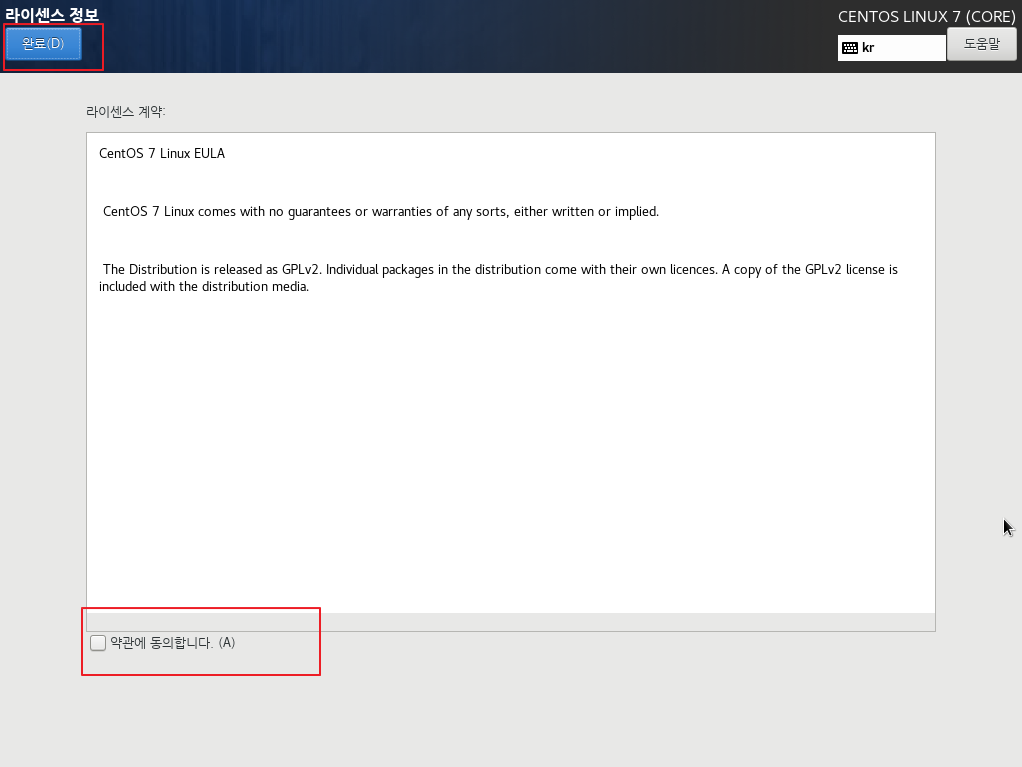
Task: Click the 완료(D) done button
Action: pyautogui.click(x=44, y=44)
